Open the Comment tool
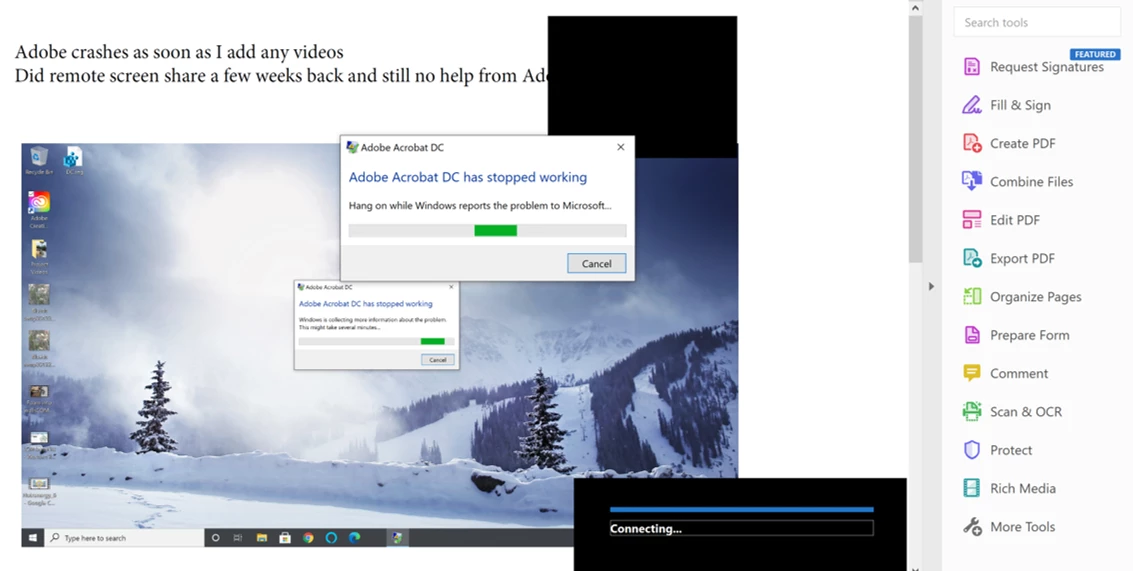Image resolution: width=1133 pixels, height=571 pixels. [1005, 373]
